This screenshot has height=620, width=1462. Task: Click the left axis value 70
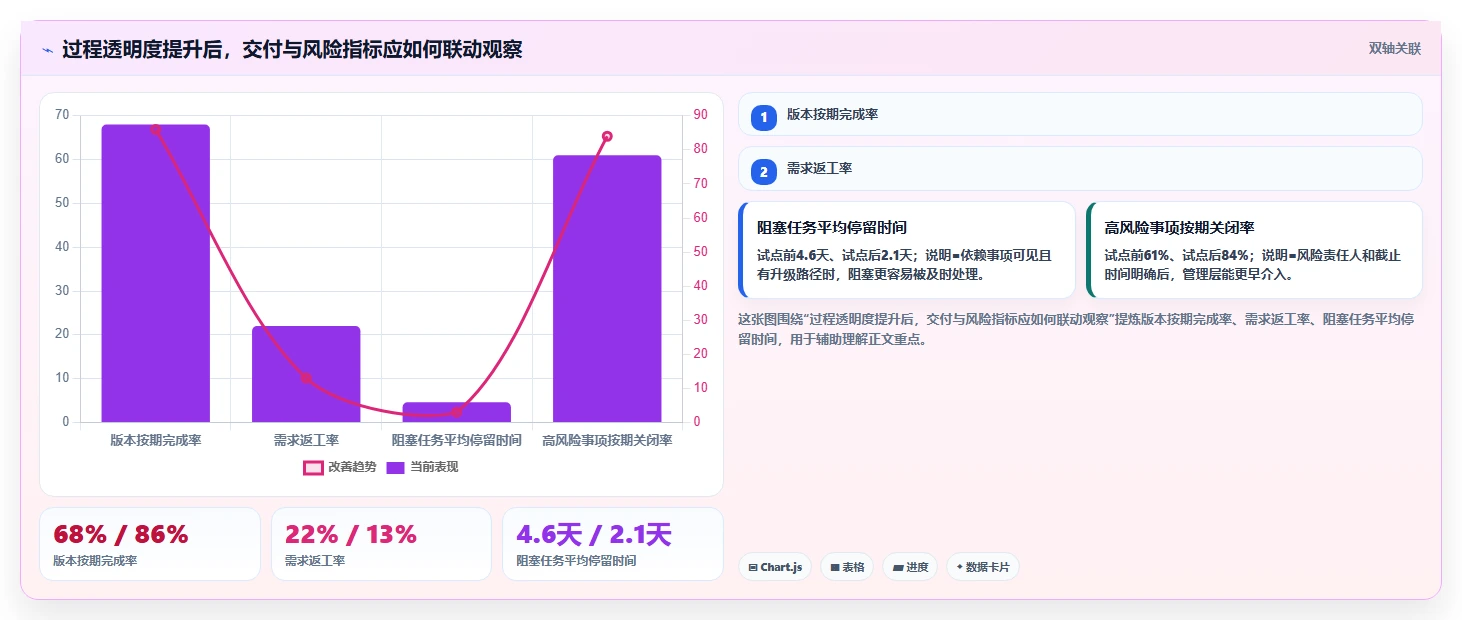coord(62,115)
